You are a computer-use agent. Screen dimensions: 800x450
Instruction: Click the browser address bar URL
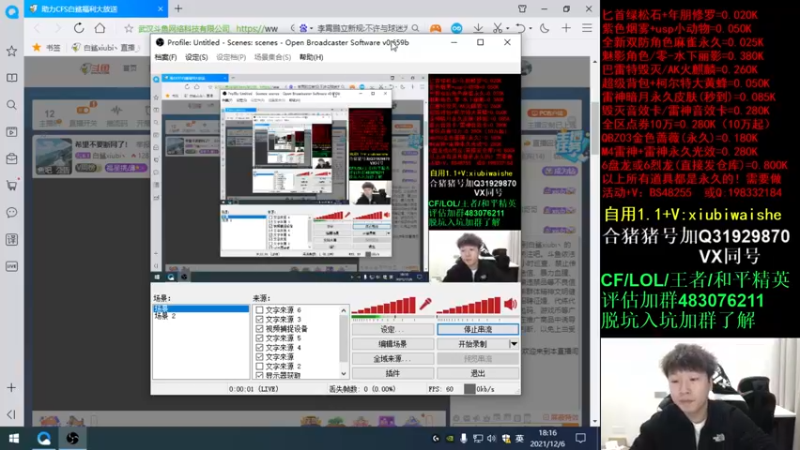(x=257, y=29)
